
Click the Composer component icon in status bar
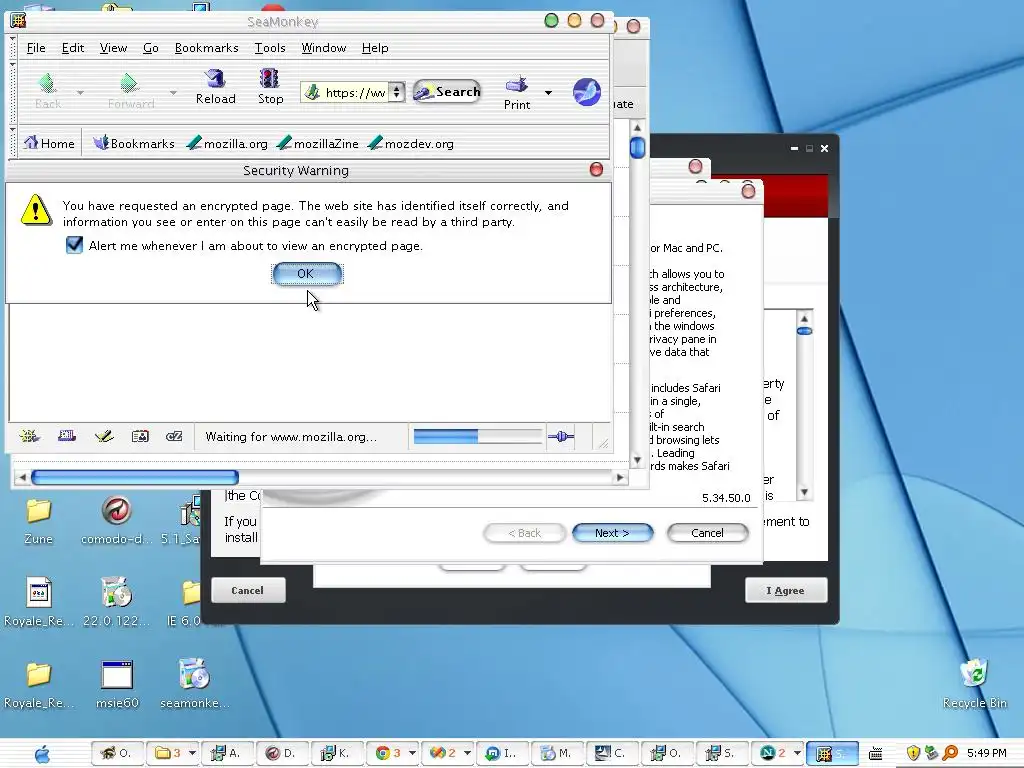tap(103, 436)
